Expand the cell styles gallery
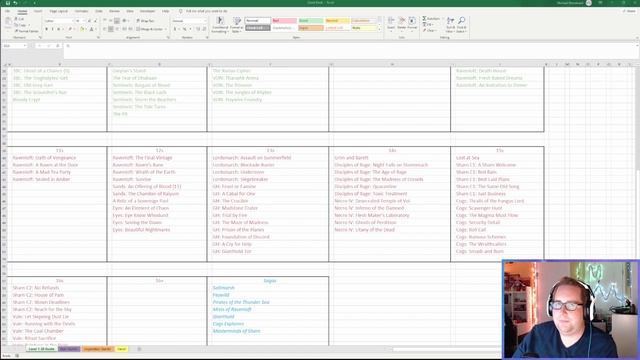Screen dimensions: 640x360 click(x=379, y=29)
